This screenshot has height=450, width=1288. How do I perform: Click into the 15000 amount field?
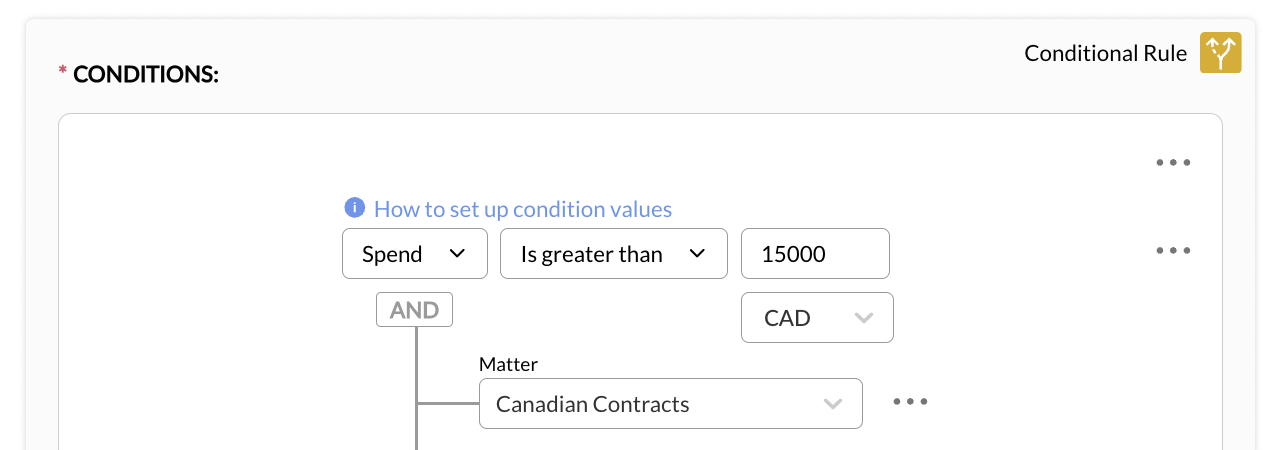[x=814, y=254]
